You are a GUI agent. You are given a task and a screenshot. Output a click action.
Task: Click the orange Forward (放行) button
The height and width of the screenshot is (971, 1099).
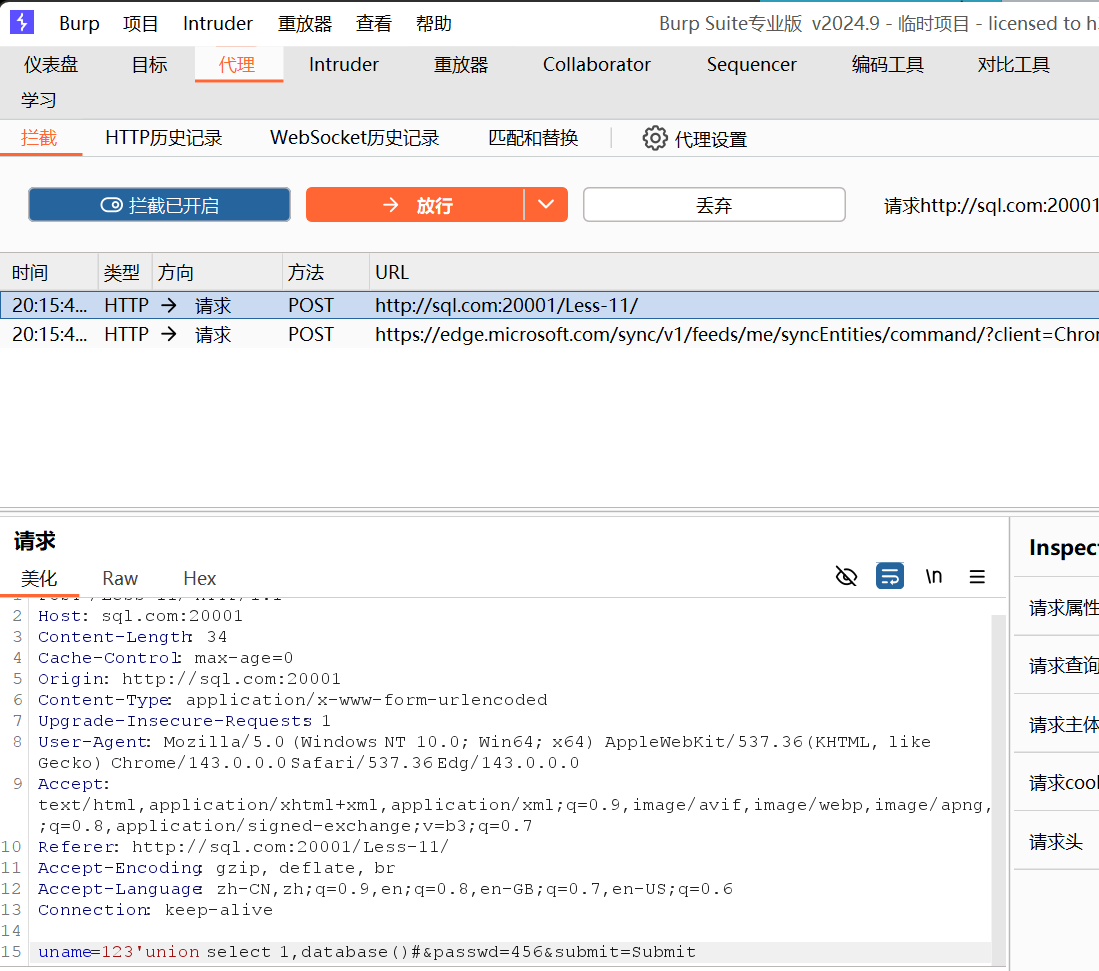pos(415,205)
